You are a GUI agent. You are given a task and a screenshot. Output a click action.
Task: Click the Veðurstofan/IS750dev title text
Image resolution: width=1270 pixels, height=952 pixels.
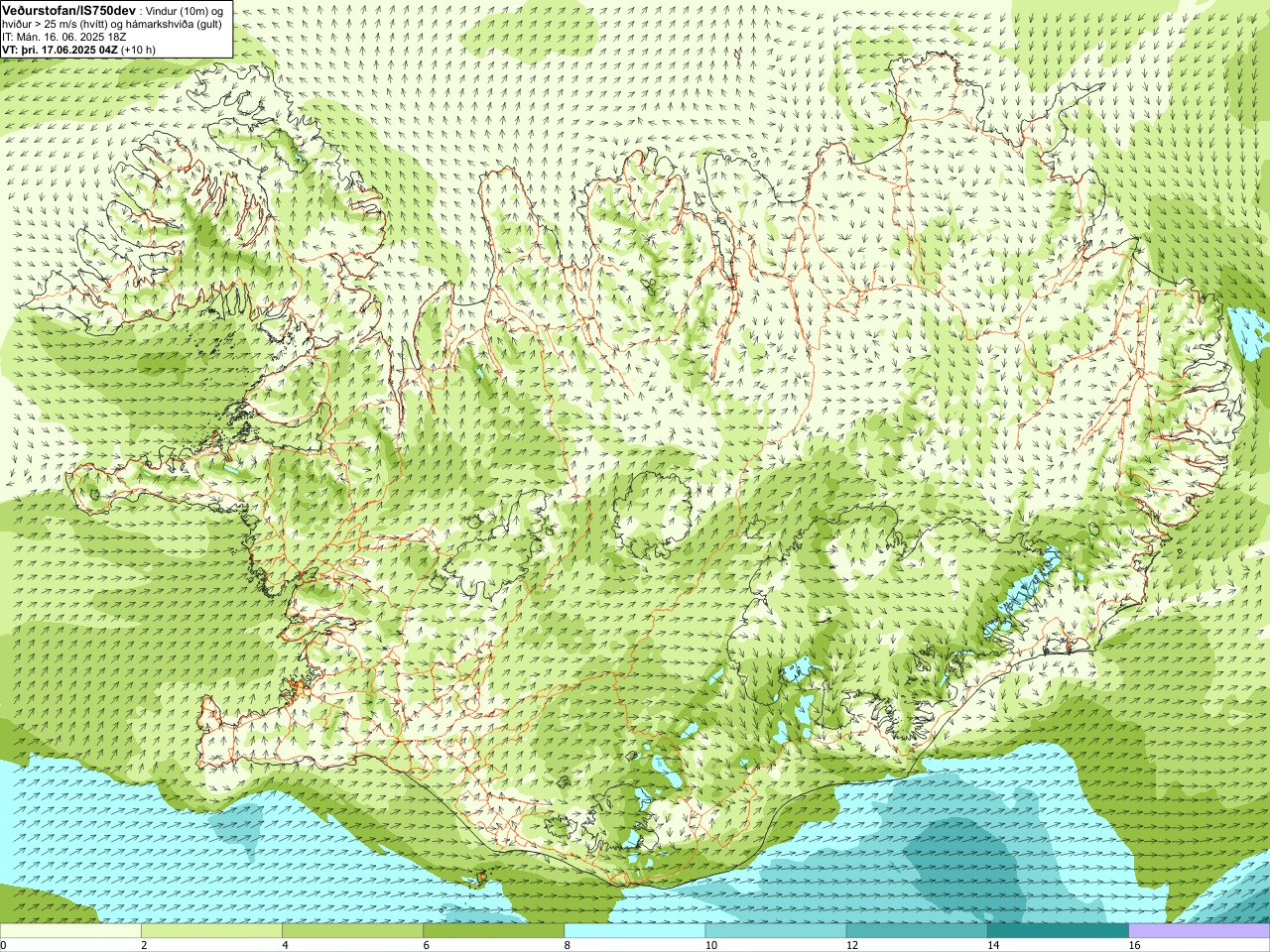(69, 10)
